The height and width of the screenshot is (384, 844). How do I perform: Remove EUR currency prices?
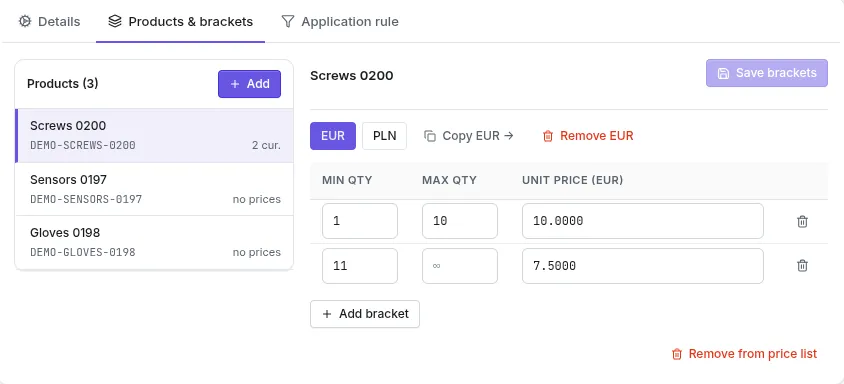point(588,136)
